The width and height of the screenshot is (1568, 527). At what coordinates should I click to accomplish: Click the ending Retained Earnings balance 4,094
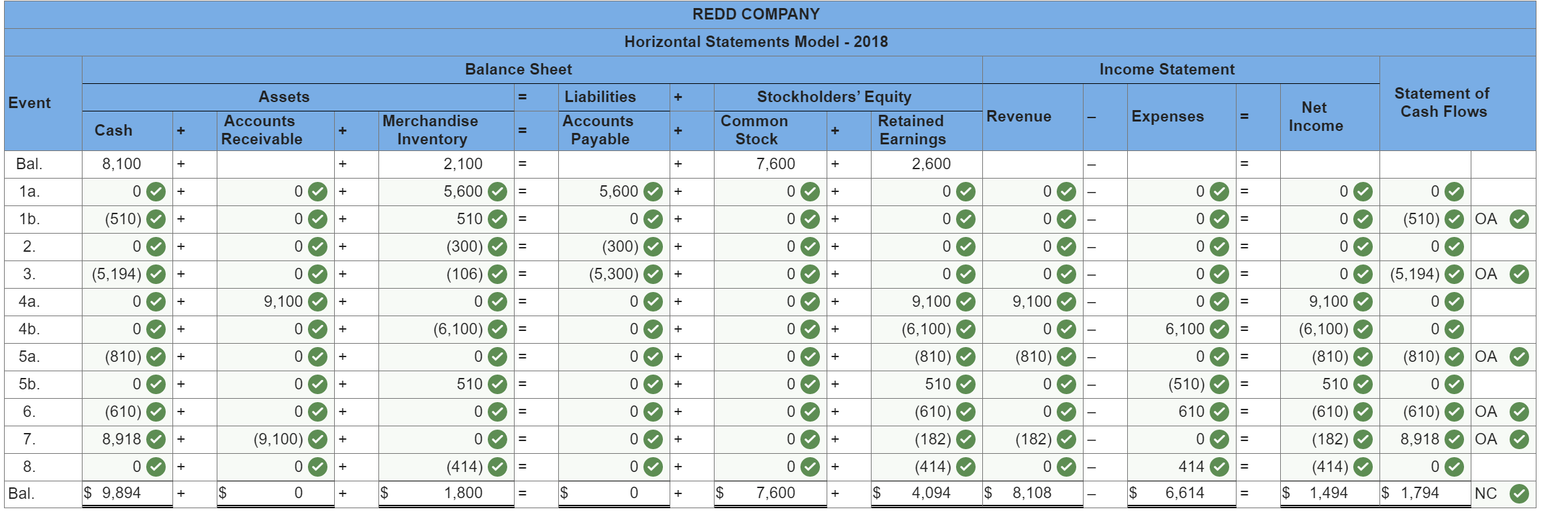[931, 493]
